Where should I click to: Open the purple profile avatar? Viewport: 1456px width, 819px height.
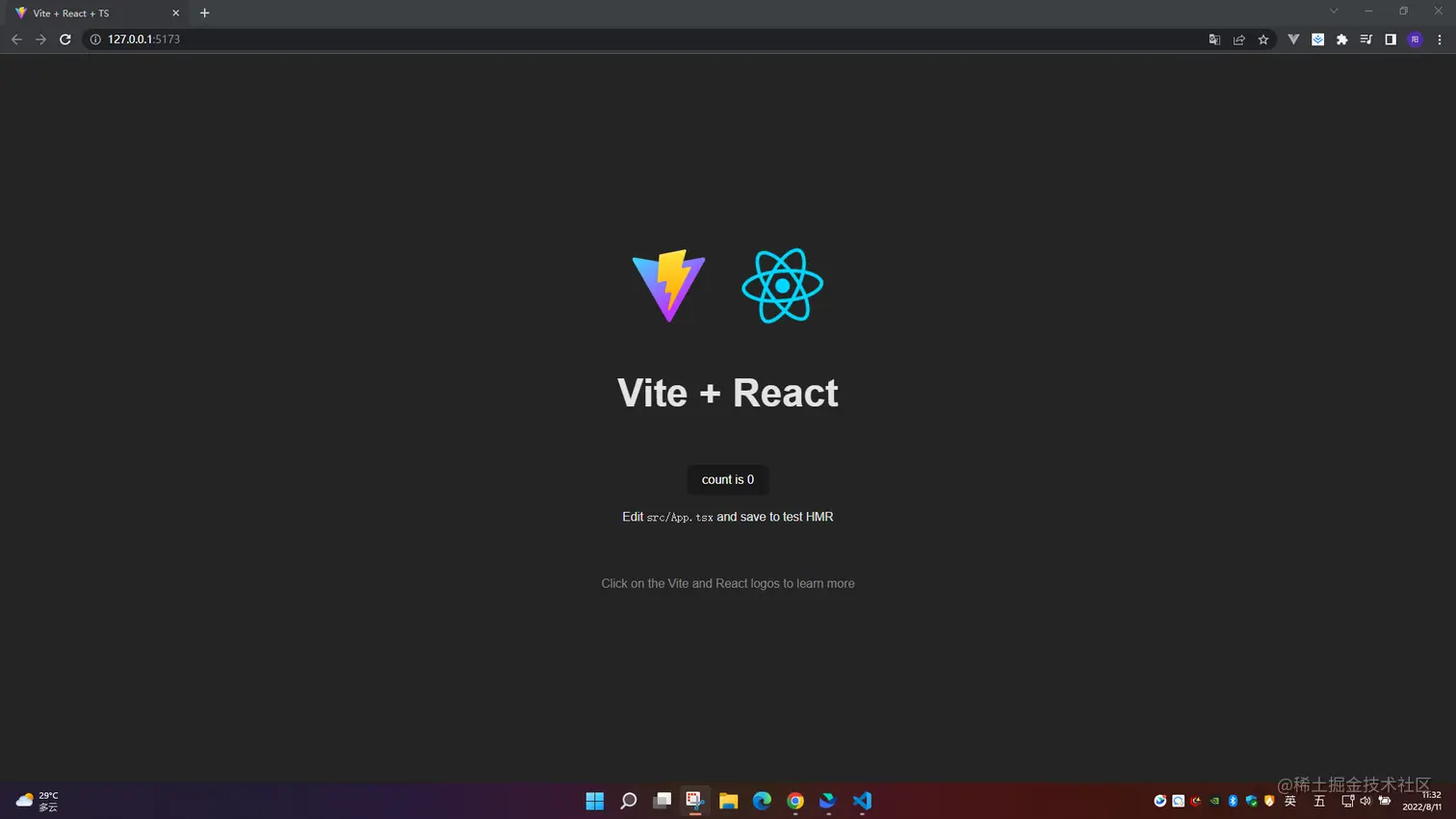1415,39
